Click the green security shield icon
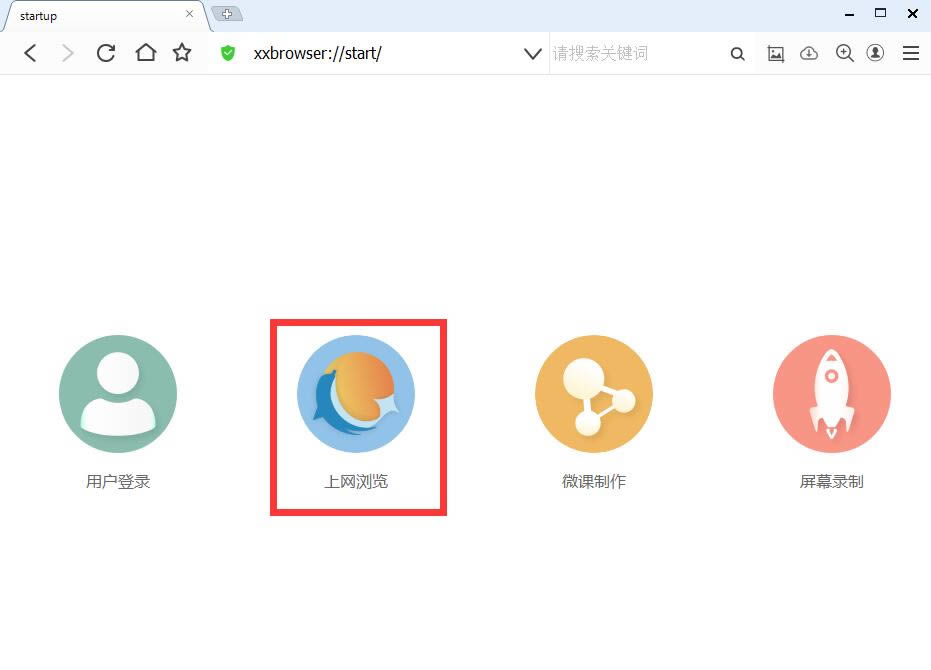The height and width of the screenshot is (670, 931). click(x=228, y=54)
